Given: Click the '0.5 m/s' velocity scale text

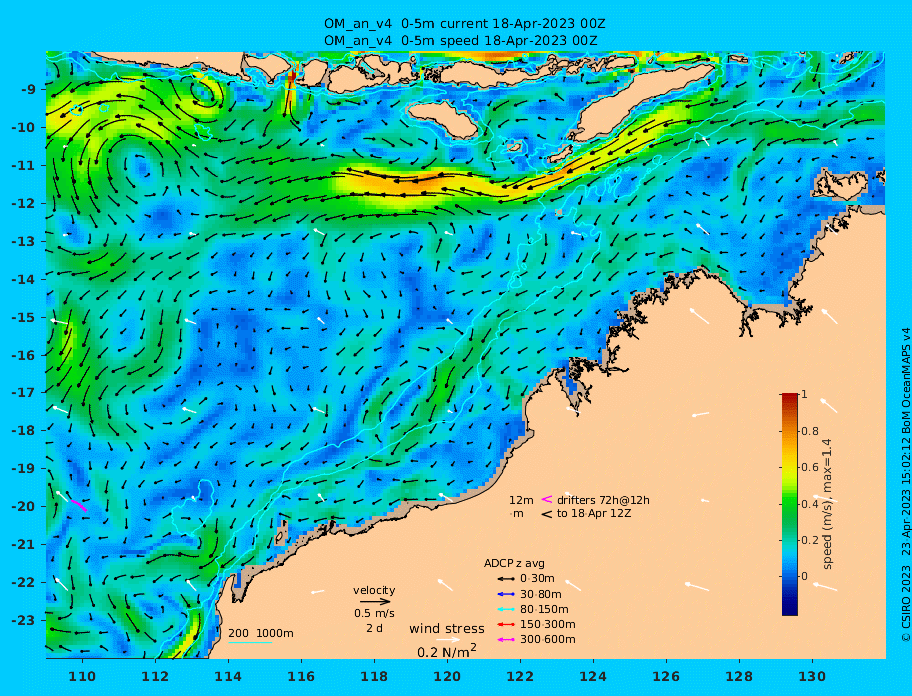Looking at the screenshot, I should tap(375, 613).
